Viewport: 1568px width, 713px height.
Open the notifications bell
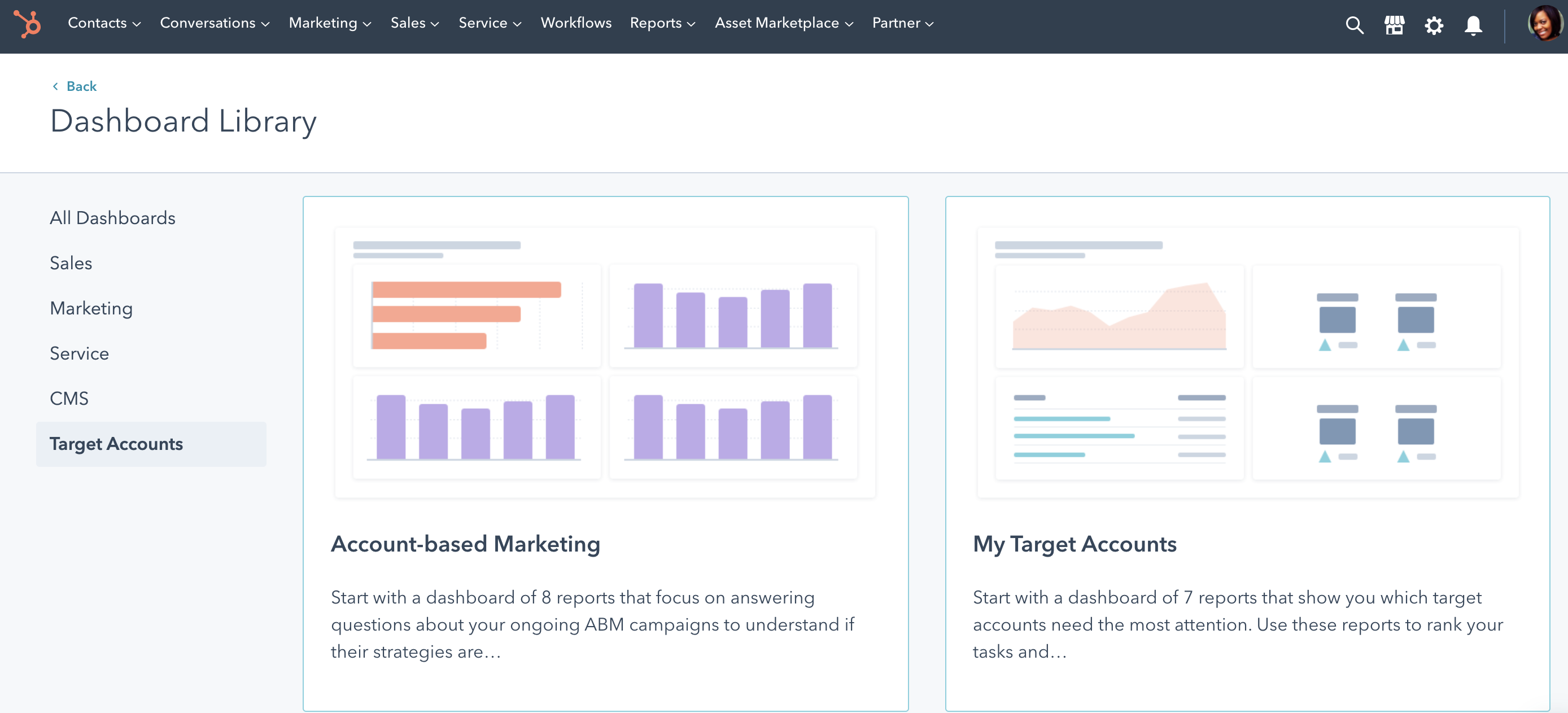[x=1474, y=25]
